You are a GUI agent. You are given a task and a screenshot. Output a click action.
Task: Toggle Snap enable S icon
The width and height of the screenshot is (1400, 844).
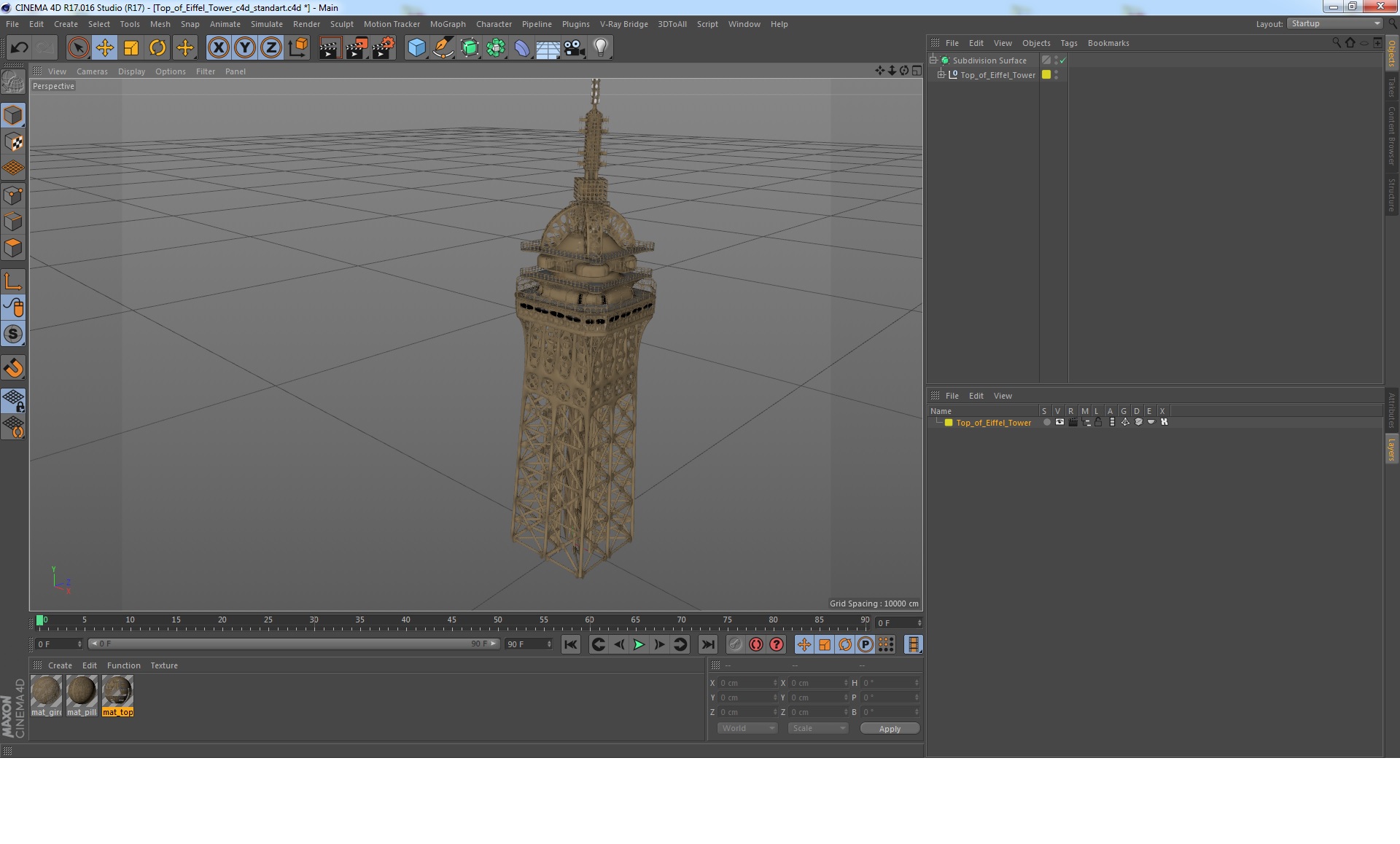click(x=13, y=334)
